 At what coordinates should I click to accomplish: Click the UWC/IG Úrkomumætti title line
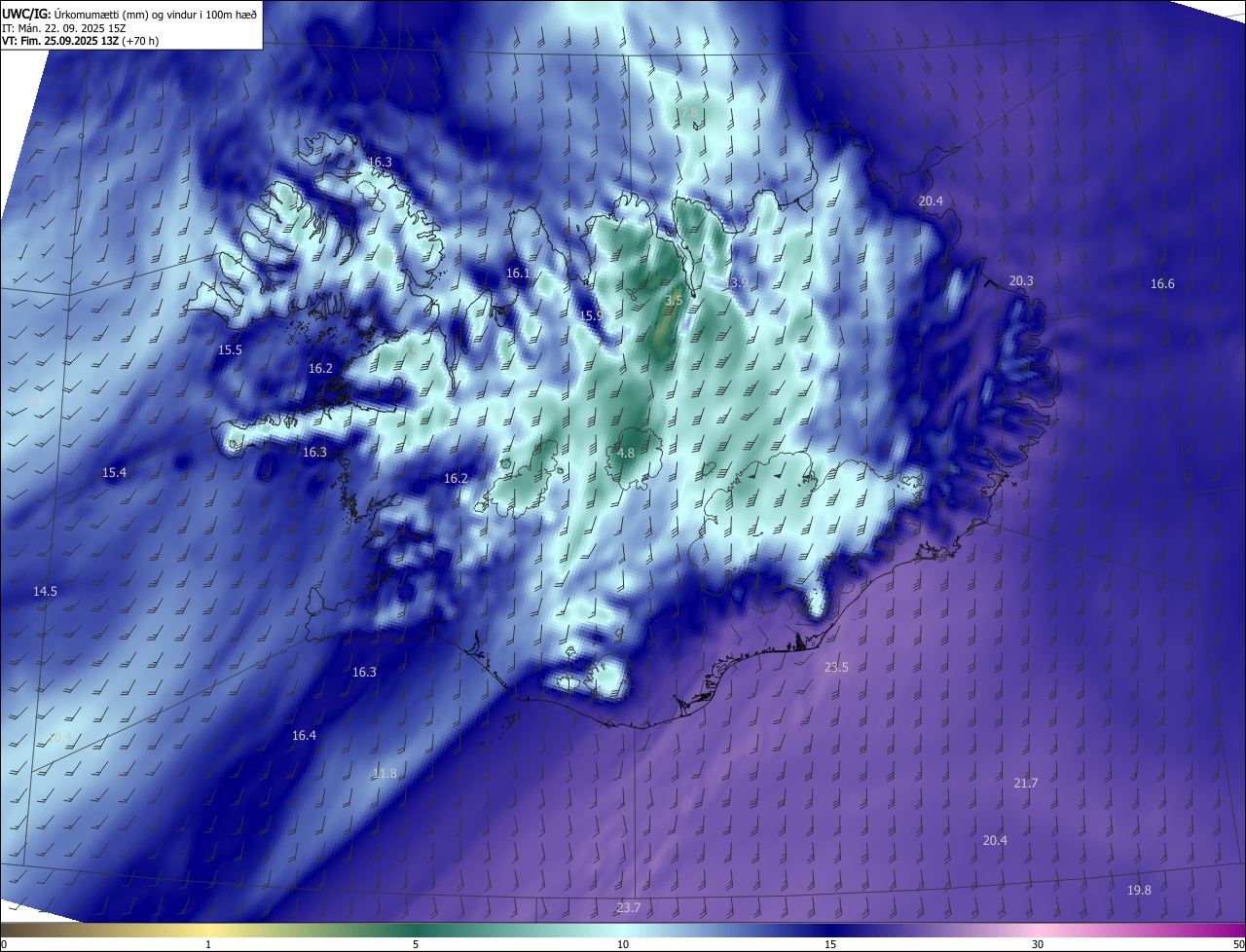tap(129, 14)
